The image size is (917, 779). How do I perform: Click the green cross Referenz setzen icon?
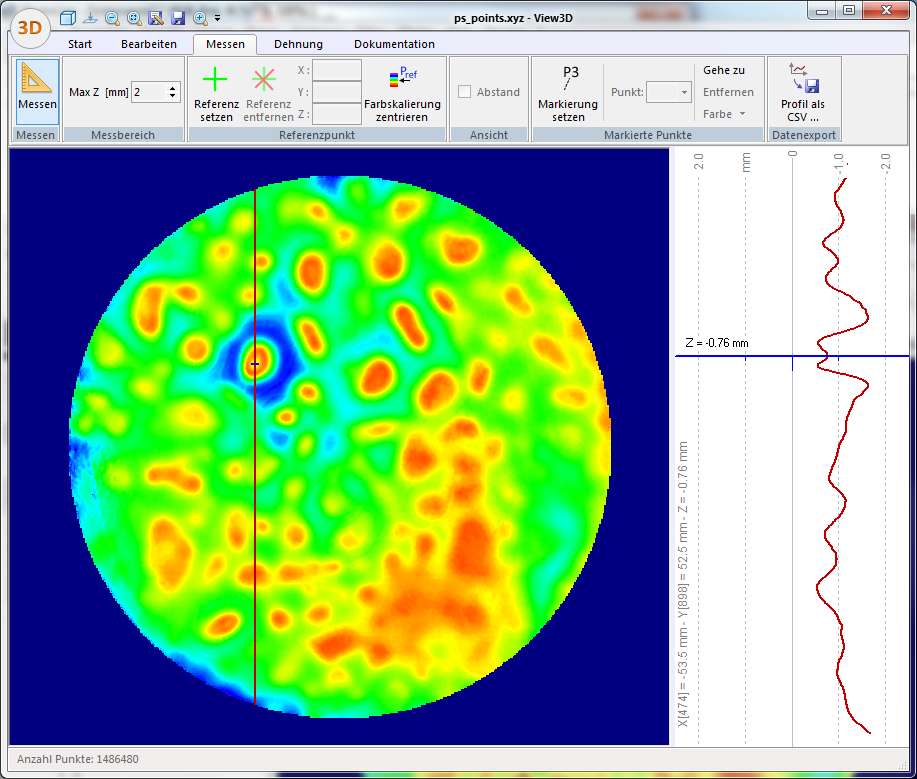click(x=215, y=81)
